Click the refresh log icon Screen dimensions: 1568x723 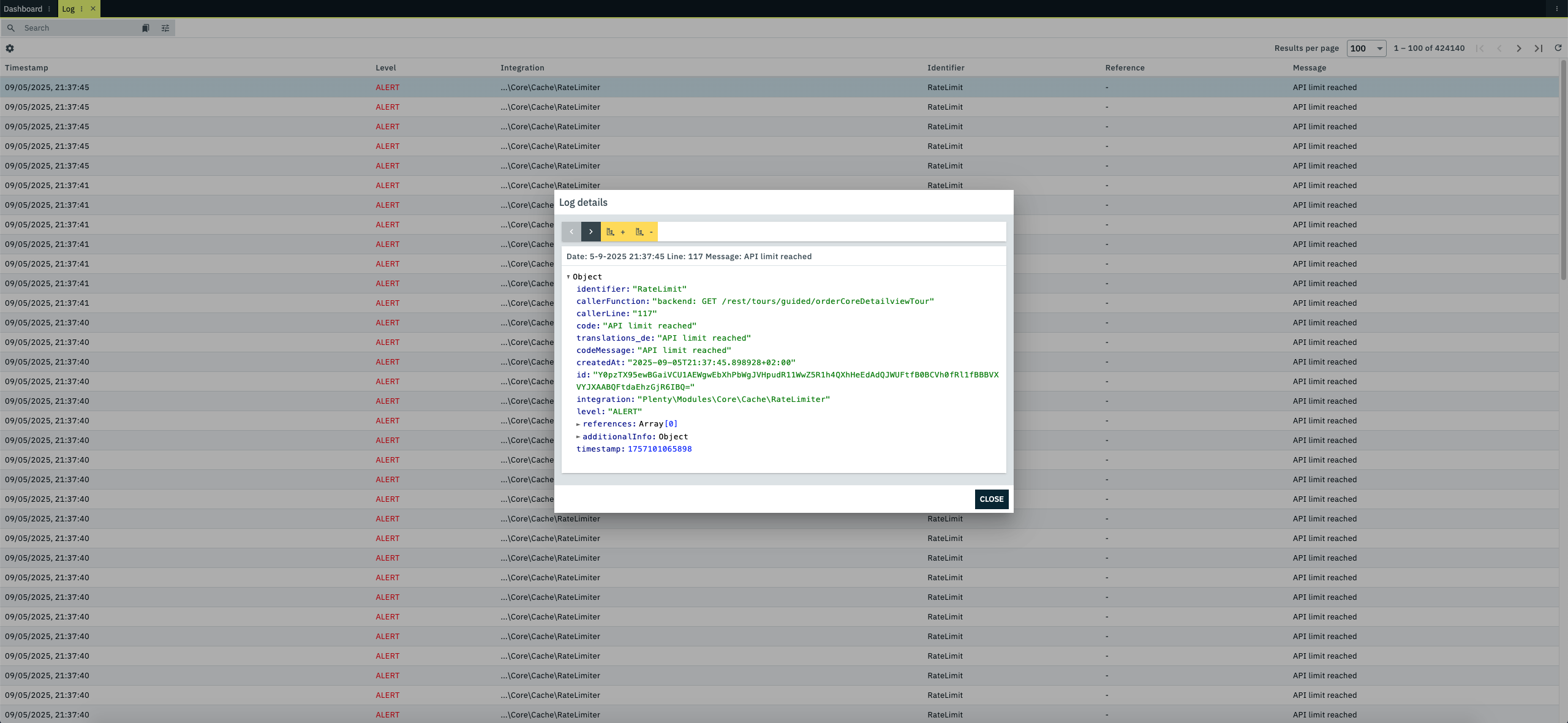1558,48
